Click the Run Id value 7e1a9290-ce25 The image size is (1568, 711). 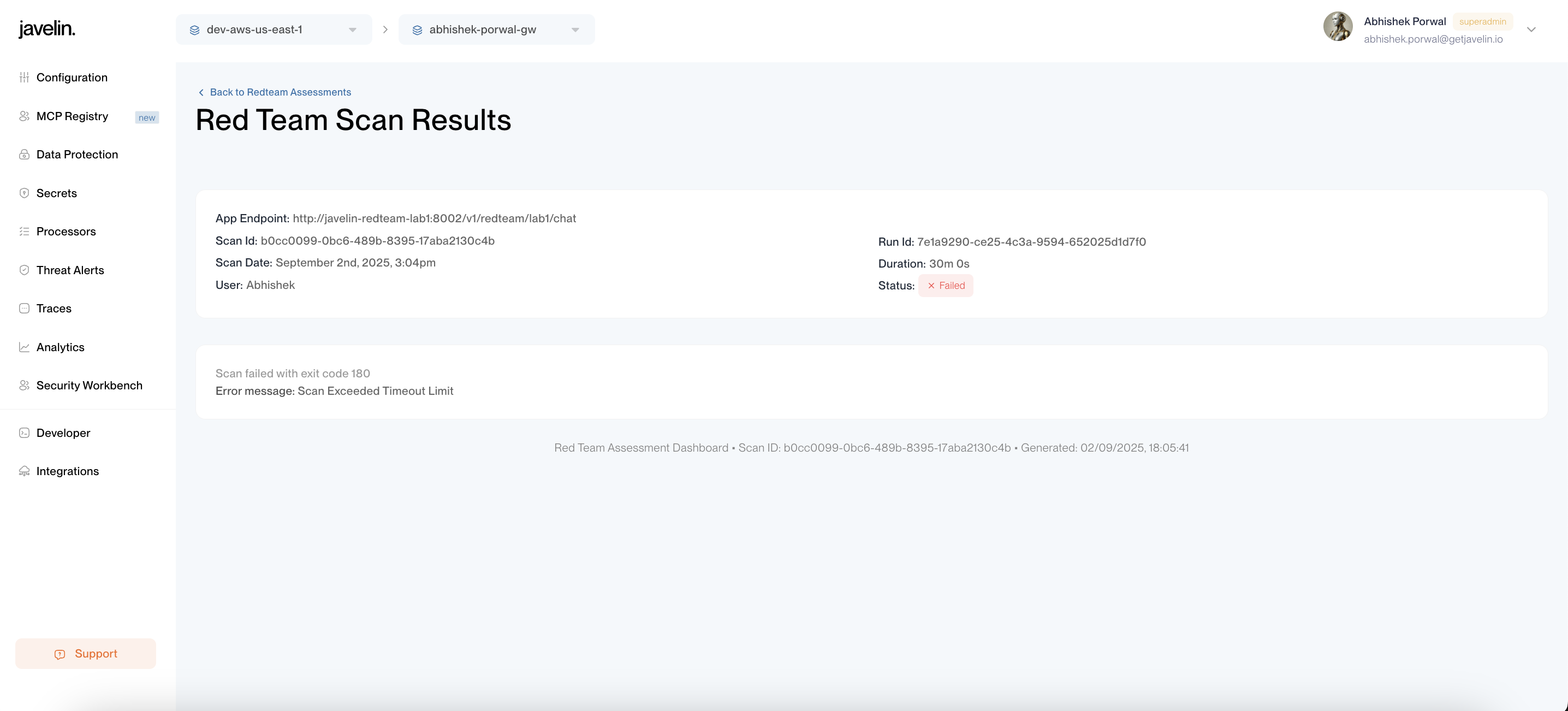1032,242
